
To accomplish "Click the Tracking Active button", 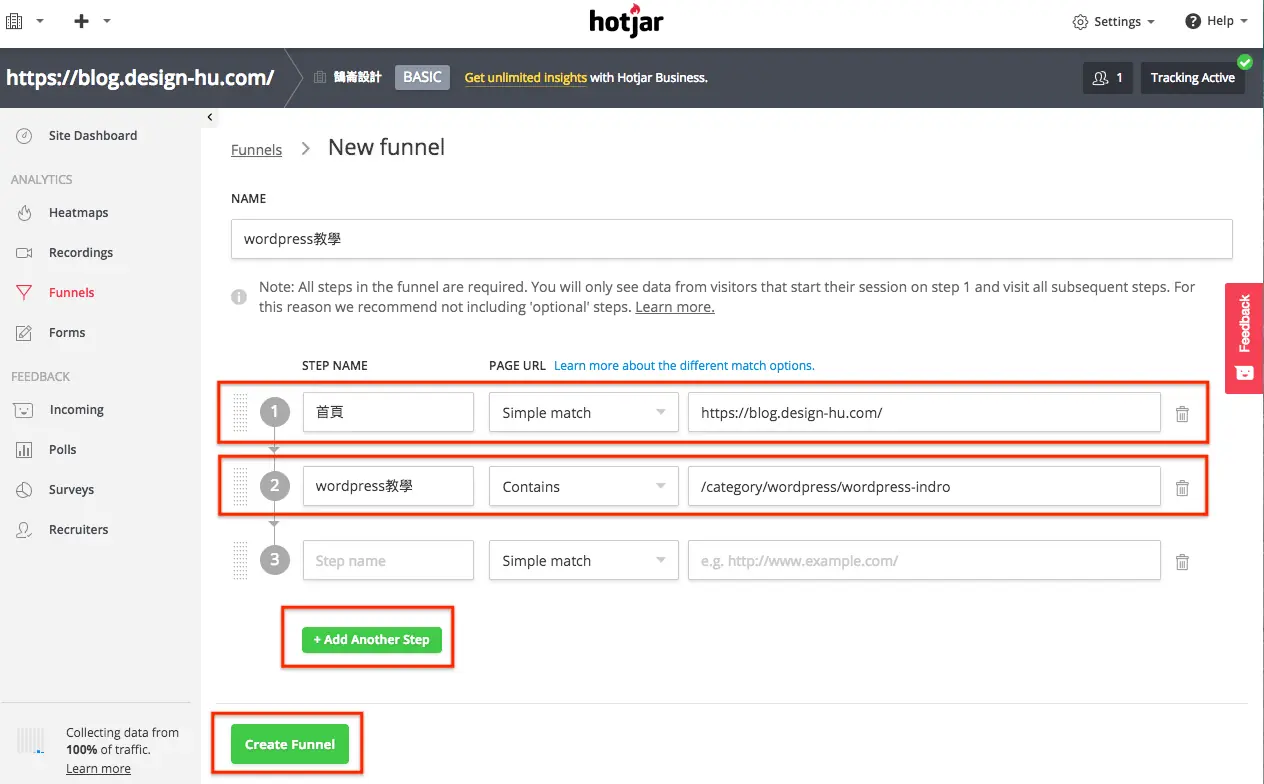I will click(1192, 78).
